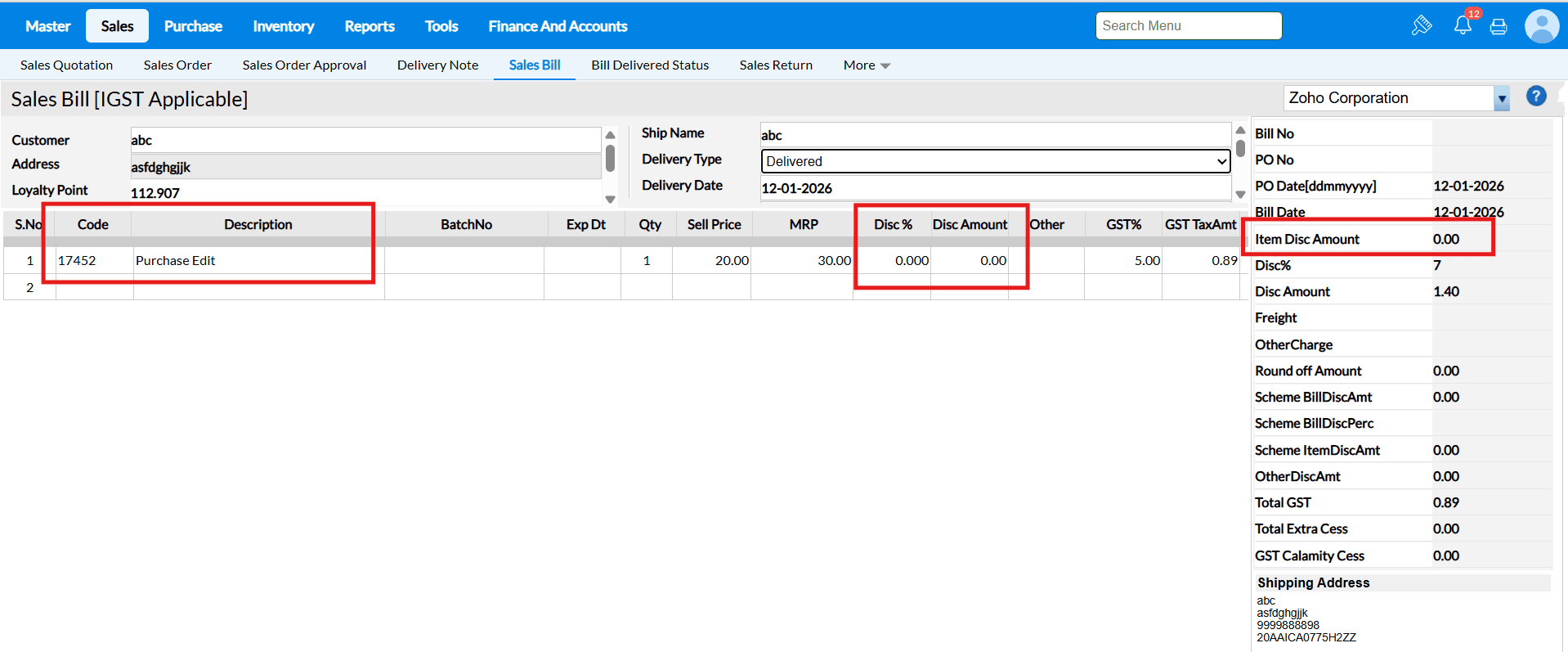The height and width of the screenshot is (652, 1568).
Task: Click the printer icon in header
Action: pyautogui.click(x=1499, y=27)
